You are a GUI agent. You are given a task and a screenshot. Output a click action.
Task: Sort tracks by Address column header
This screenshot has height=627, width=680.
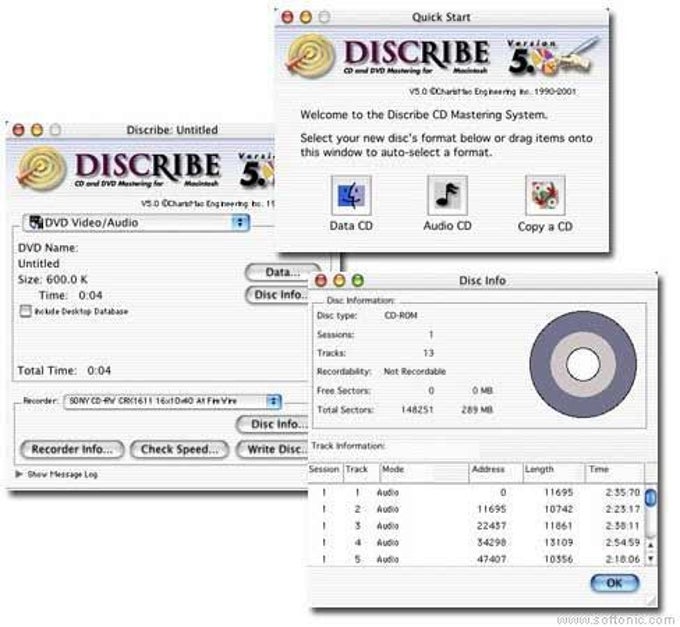[496, 472]
